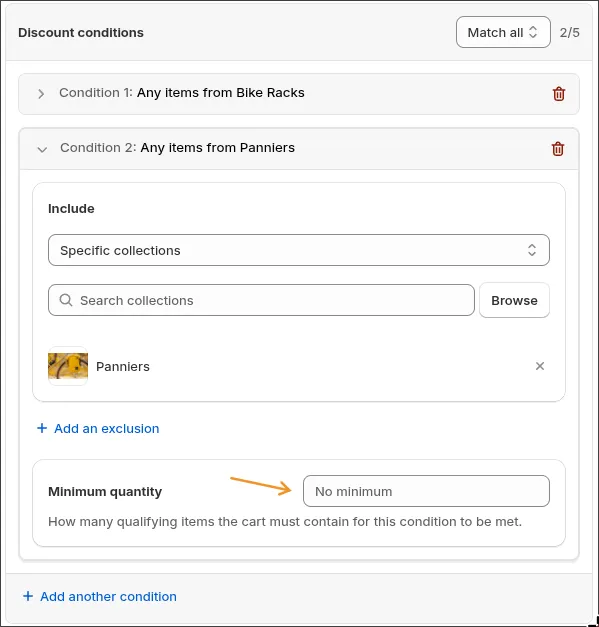The width and height of the screenshot is (599, 627).
Task: Click the 2/5 condition counter
Action: tap(569, 32)
